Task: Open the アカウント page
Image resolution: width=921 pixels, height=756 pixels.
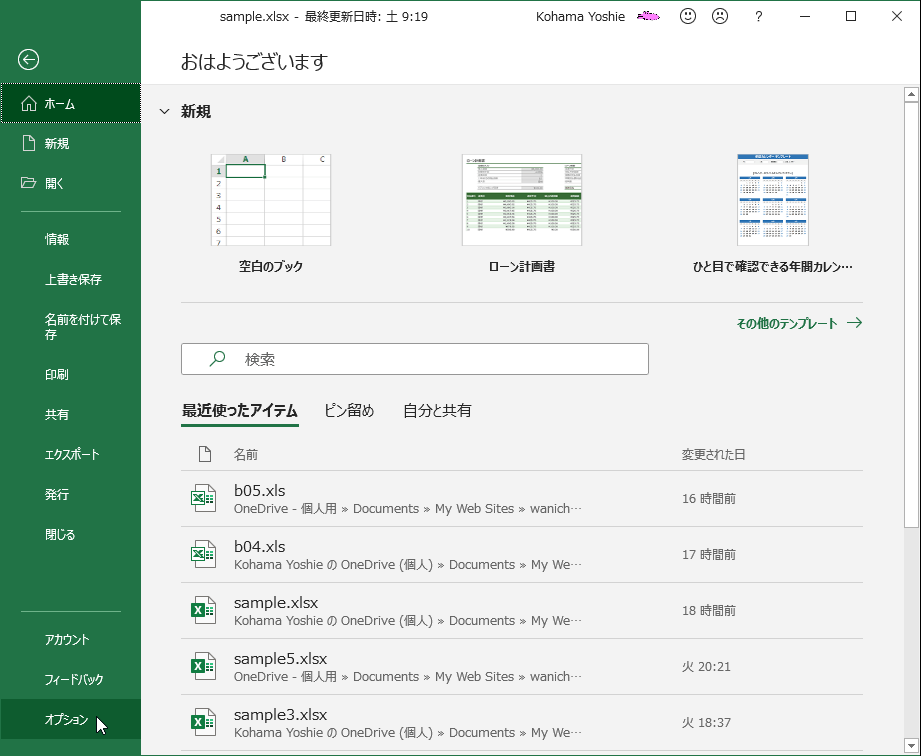Action: (70, 639)
